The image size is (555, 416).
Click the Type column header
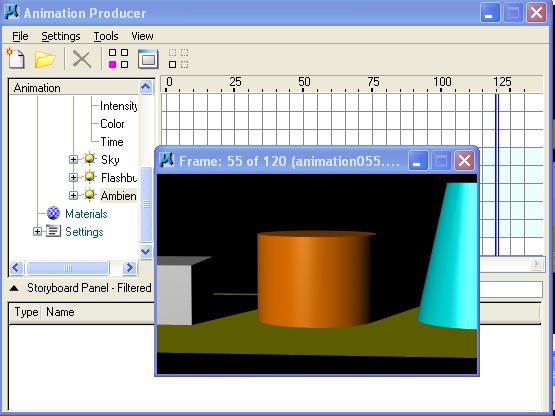(x=26, y=312)
